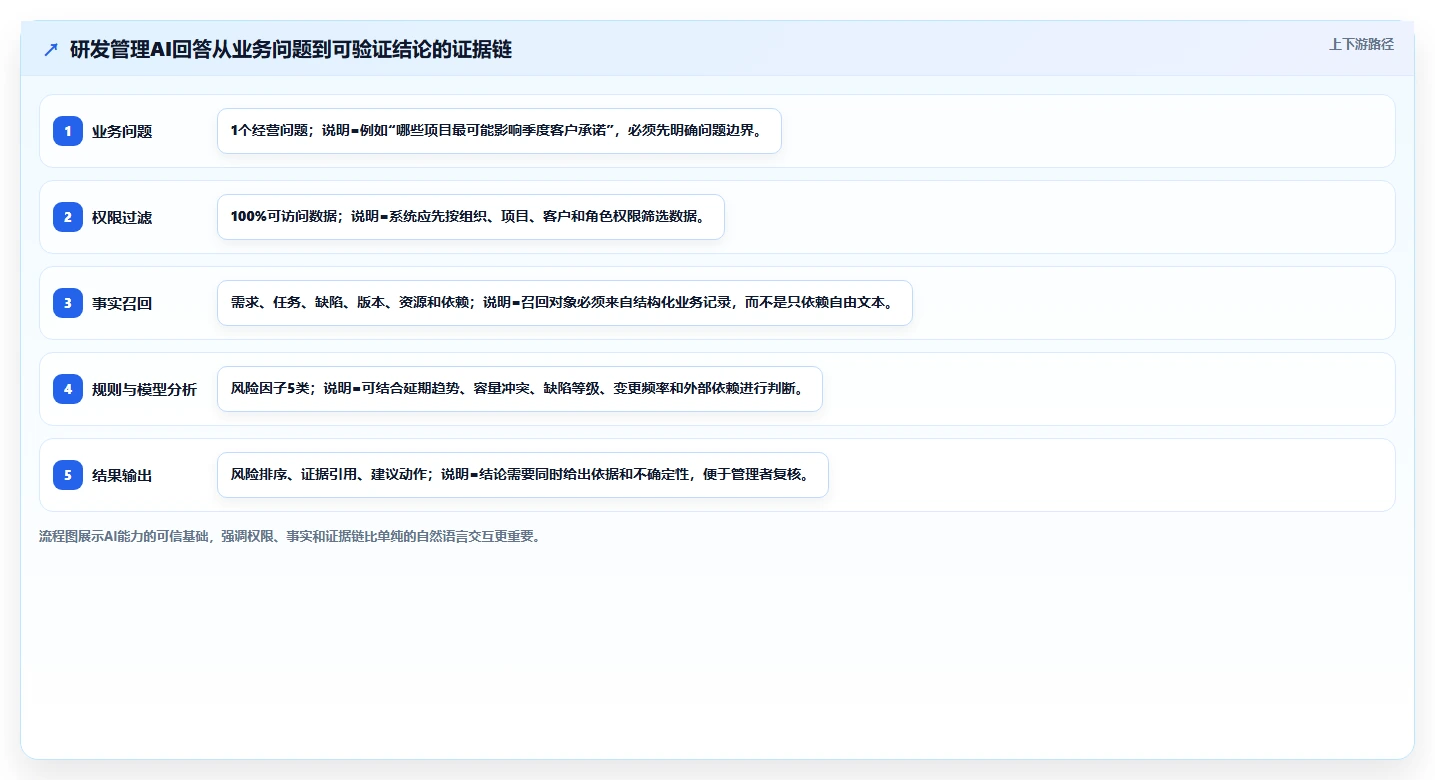
Task: Click the 需求、任务、缺陷 description box
Action: coord(565,303)
